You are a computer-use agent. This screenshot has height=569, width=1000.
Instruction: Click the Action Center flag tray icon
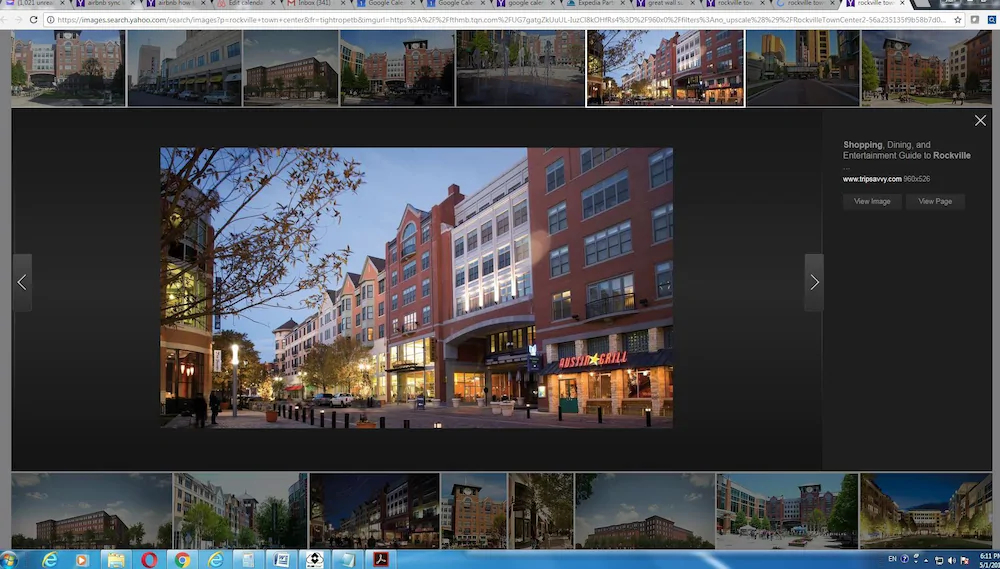coord(964,560)
